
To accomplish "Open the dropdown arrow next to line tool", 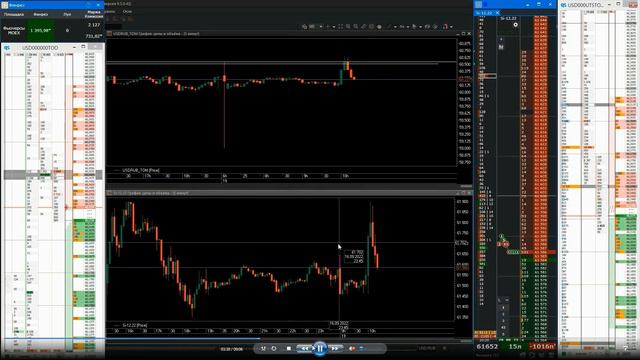I will 395,27.
